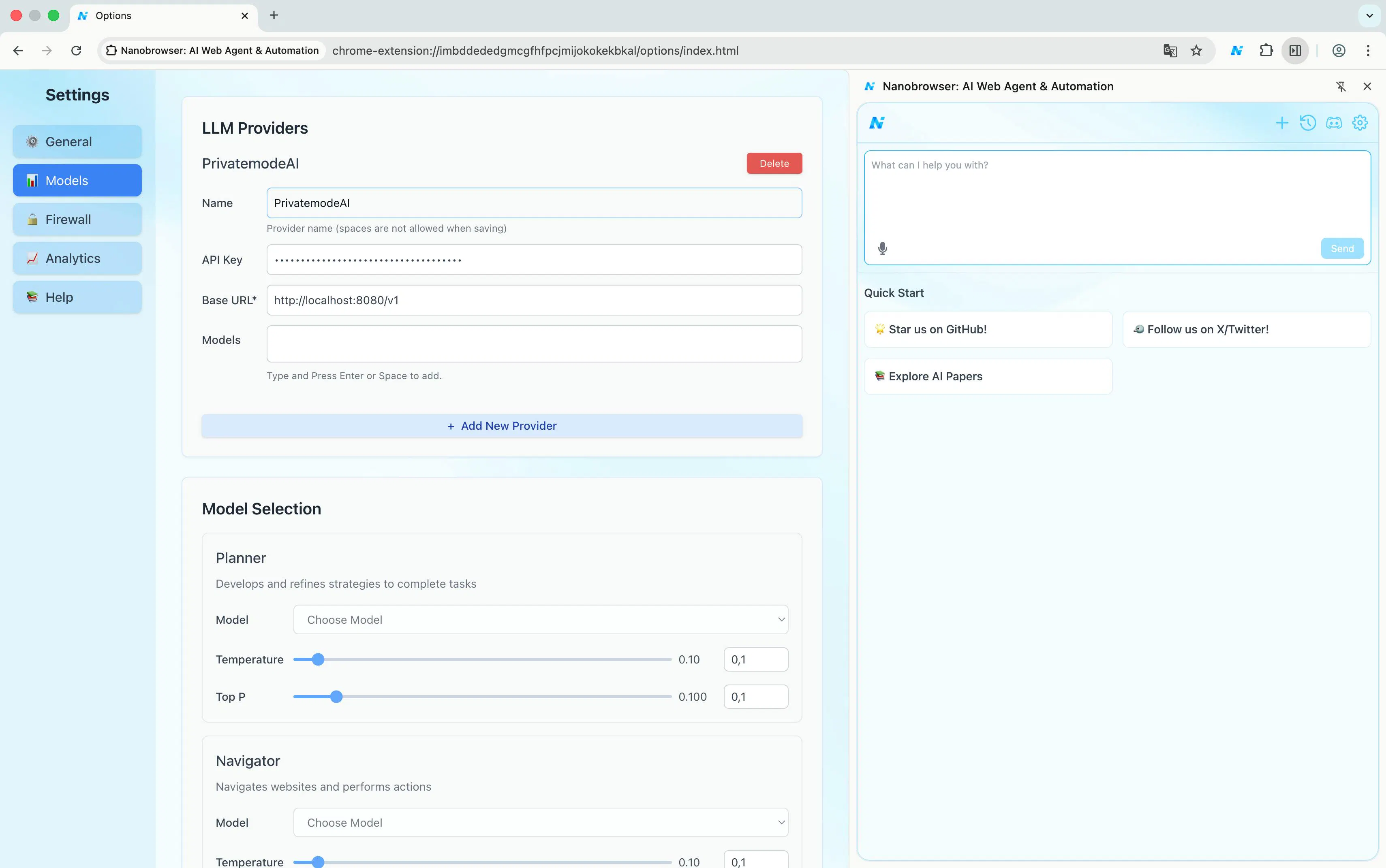
Task: Open the tab search chevron
Action: (x=1369, y=15)
